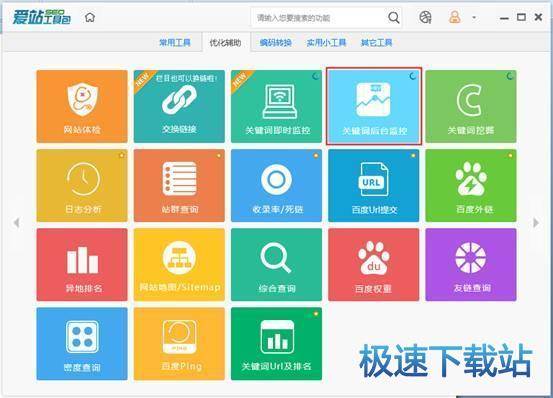Switch to the 其它工具 tab
553x398 pixels.
tap(376, 43)
